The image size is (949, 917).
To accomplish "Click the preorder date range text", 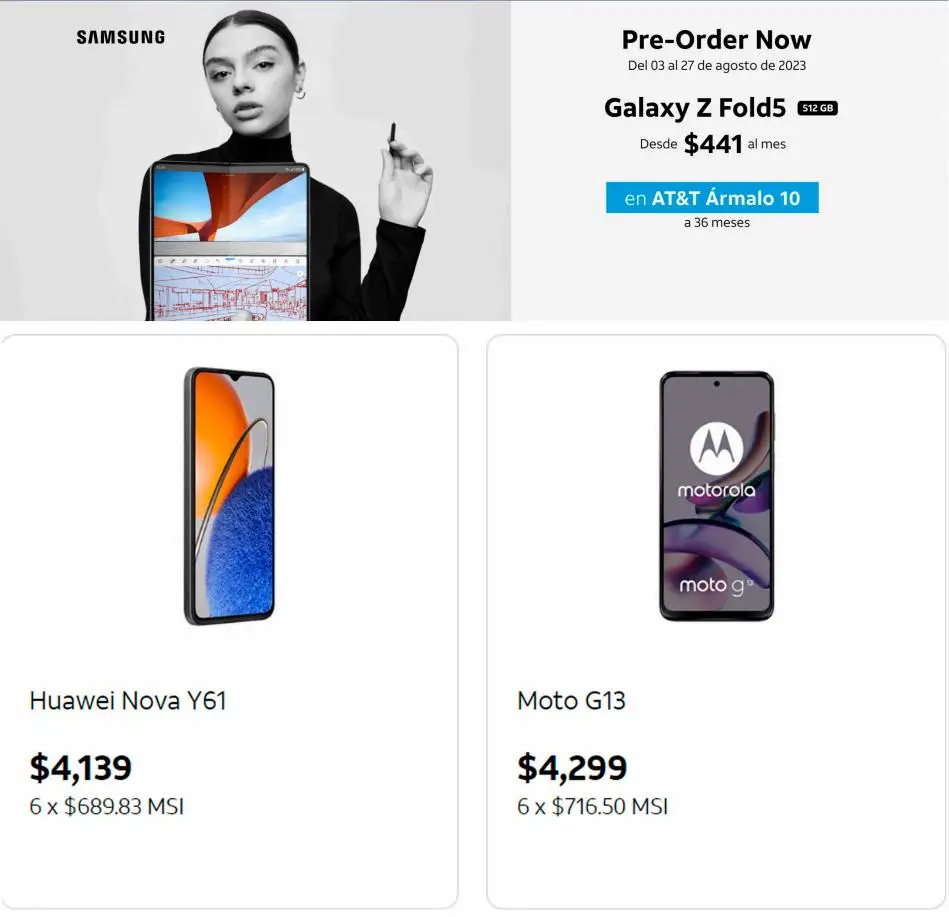I will (x=717, y=65).
